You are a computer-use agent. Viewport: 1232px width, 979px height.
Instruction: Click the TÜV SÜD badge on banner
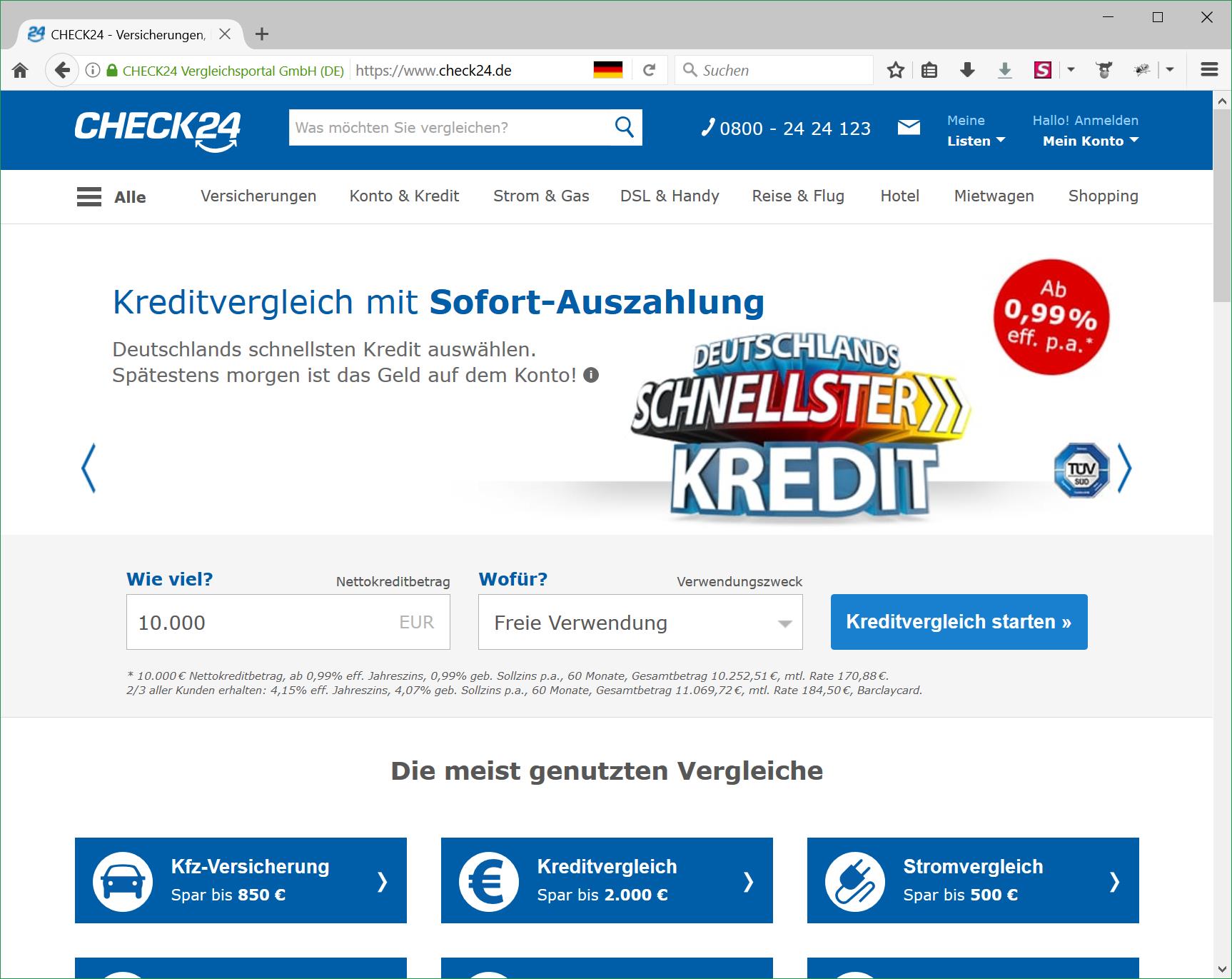(x=1081, y=470)
